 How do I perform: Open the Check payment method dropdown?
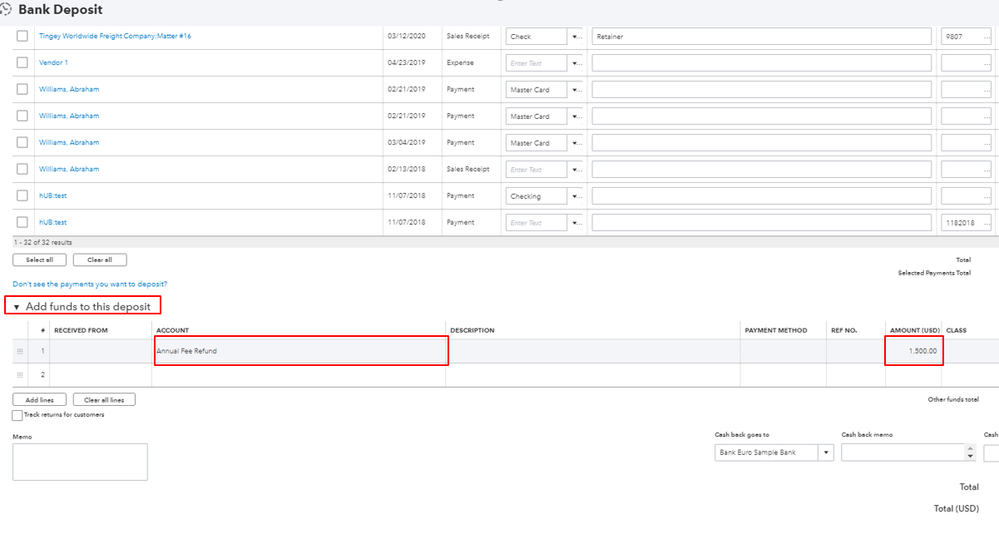[x=575, y=36]
